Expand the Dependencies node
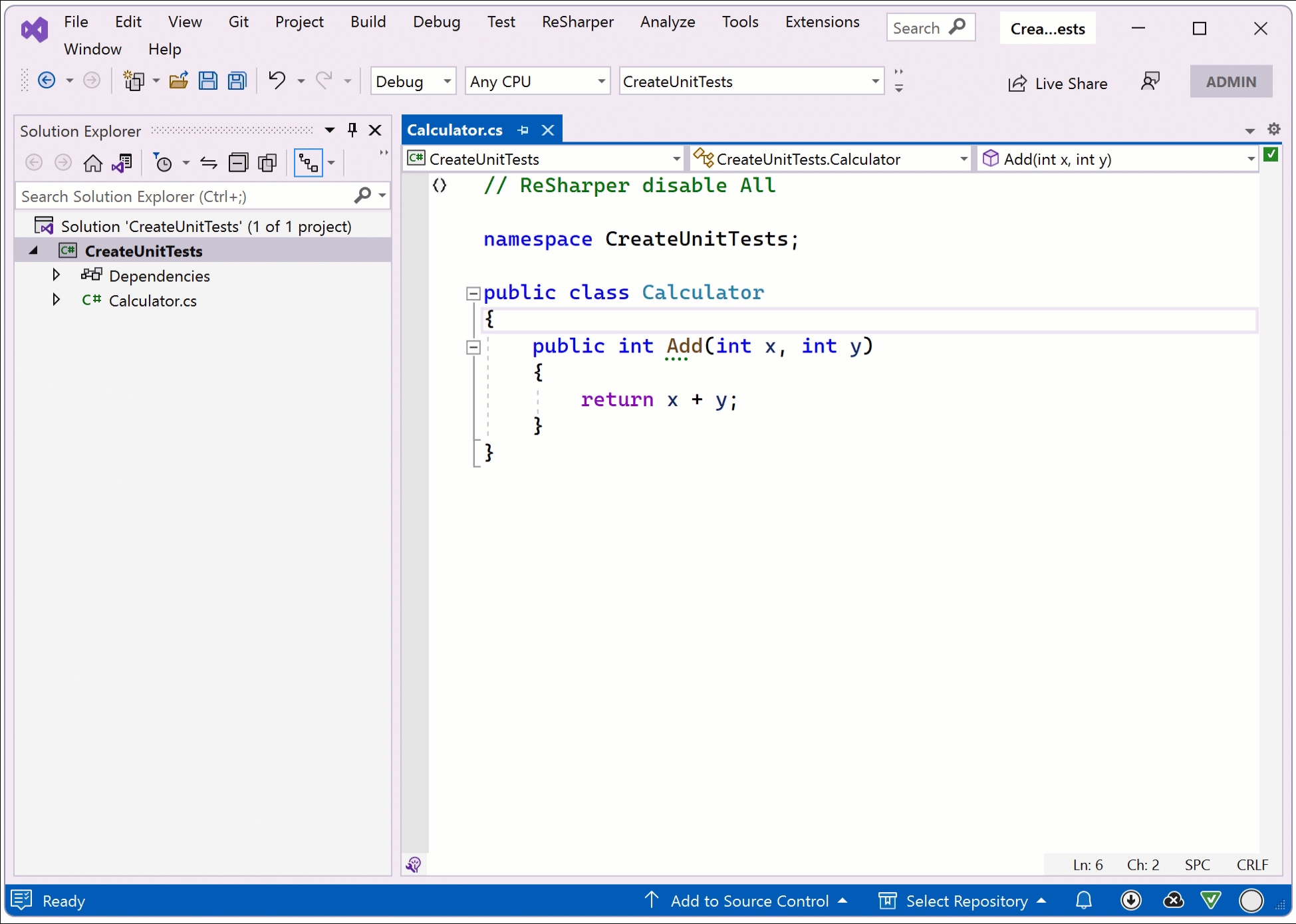1296x924 pixels. (x=57, y=275)
